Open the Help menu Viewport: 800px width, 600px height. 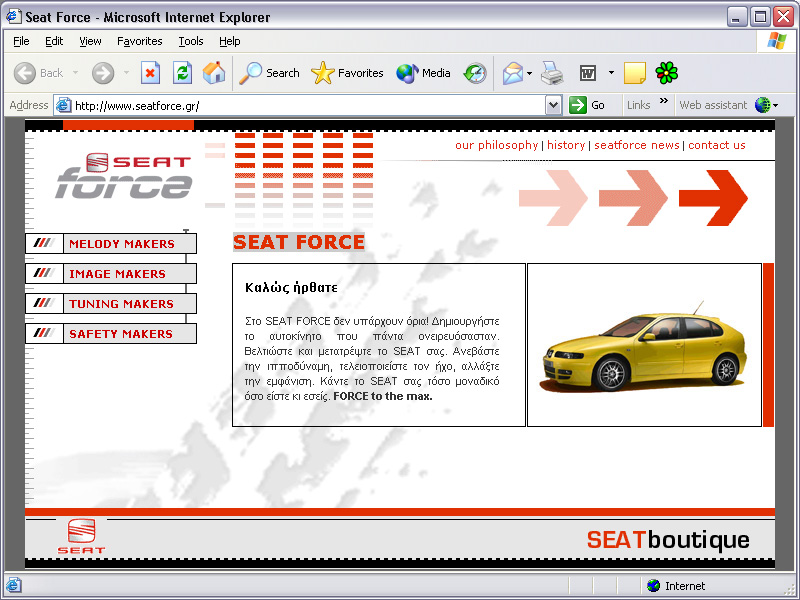[230, 41]
